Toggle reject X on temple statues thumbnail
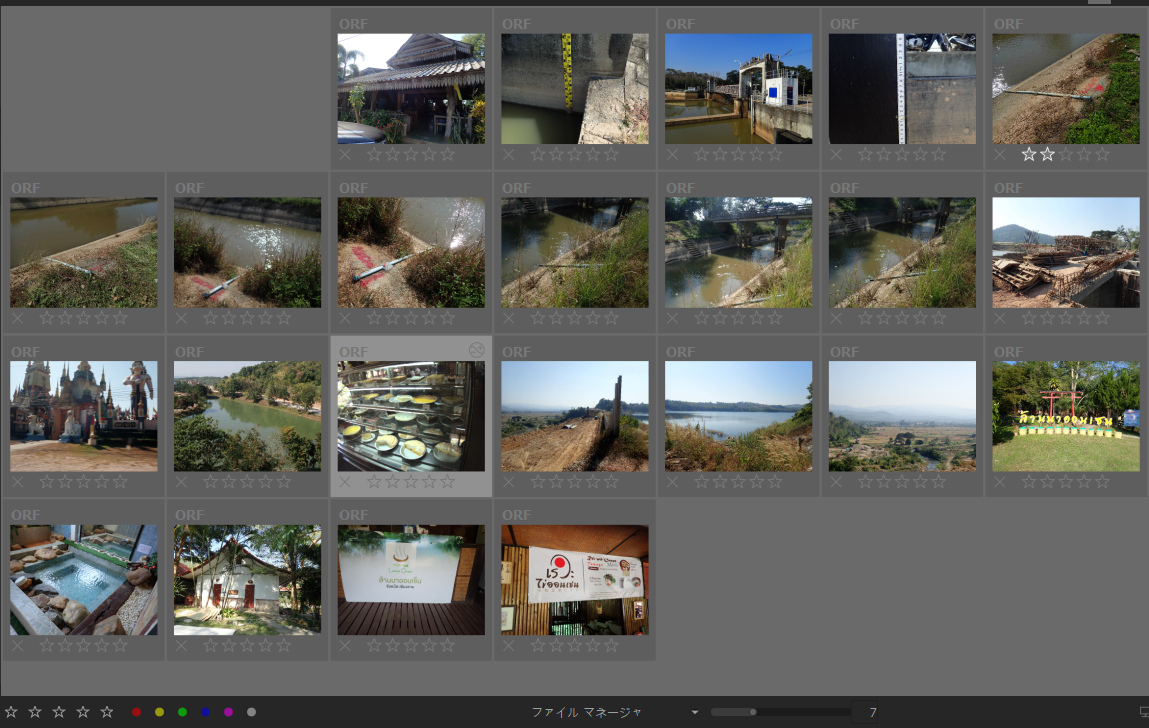The height and width of the screenshot is (728, 1149). [x=18, y=482]
